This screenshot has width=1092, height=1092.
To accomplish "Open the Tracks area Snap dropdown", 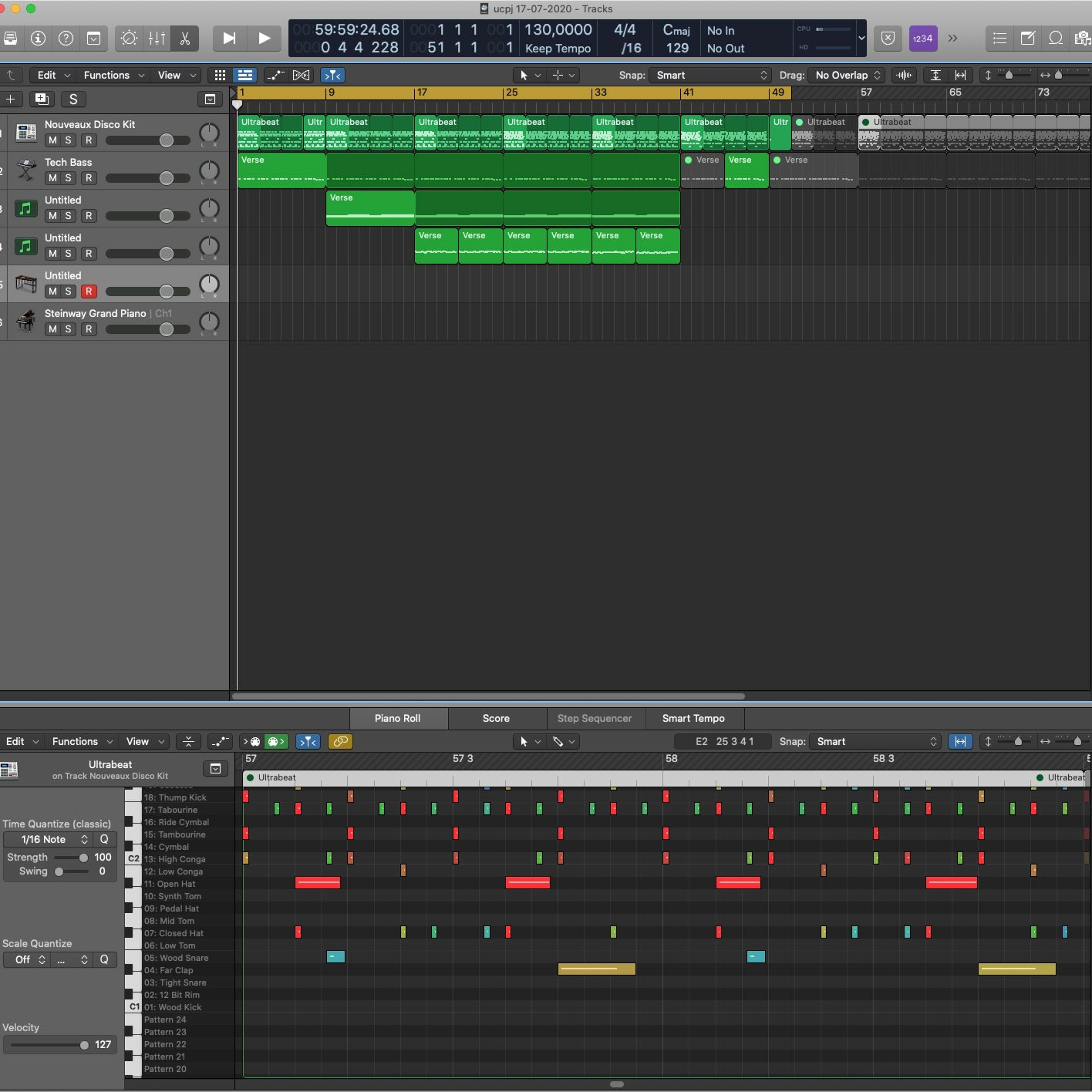I will point(710,75).
